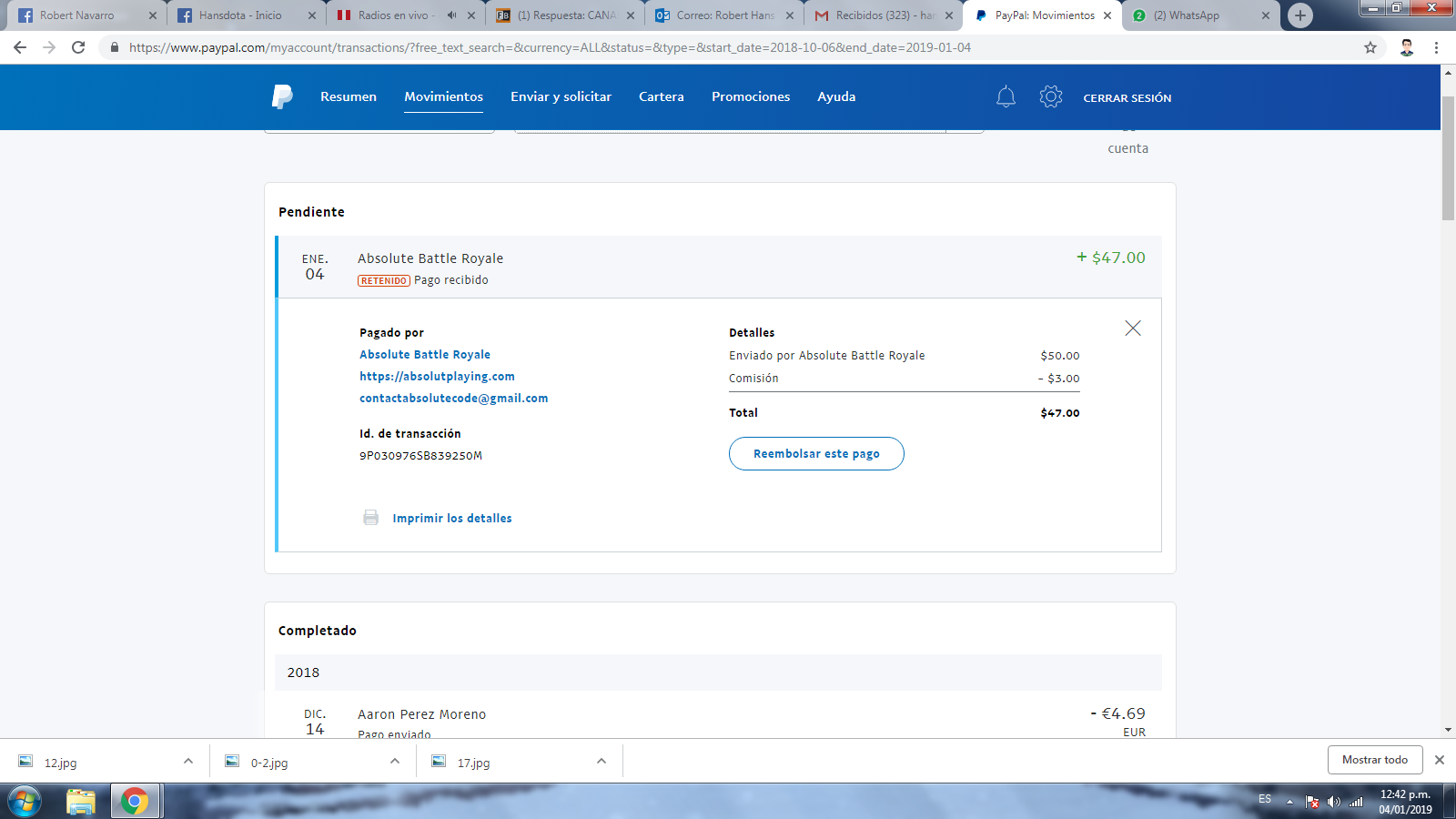The width and height of the screenshot is (1456, 819).
Task: Select the transaction ID 9P030976SB839250M
Action: coord(420,456)
